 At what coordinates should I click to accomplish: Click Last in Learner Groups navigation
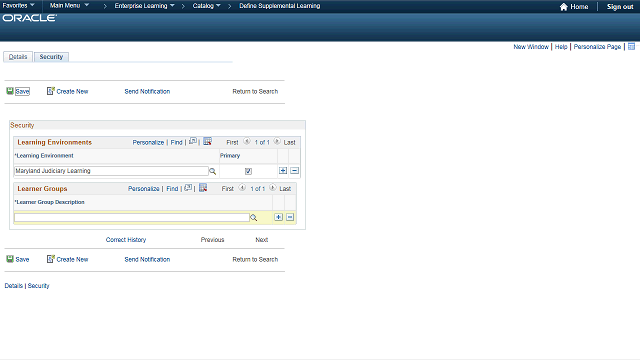pyautogui.click(x=285, y=189)
